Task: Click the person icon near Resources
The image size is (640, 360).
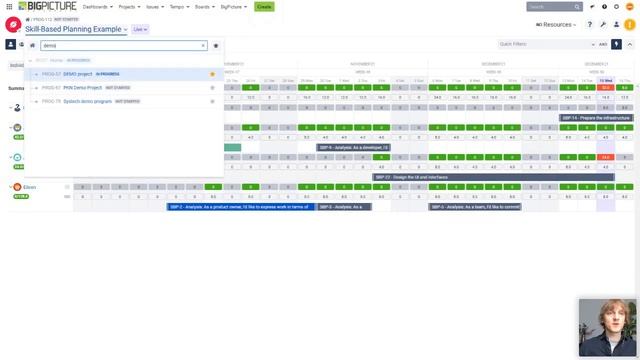Action: pyautogui.click(x=616, y=24)
